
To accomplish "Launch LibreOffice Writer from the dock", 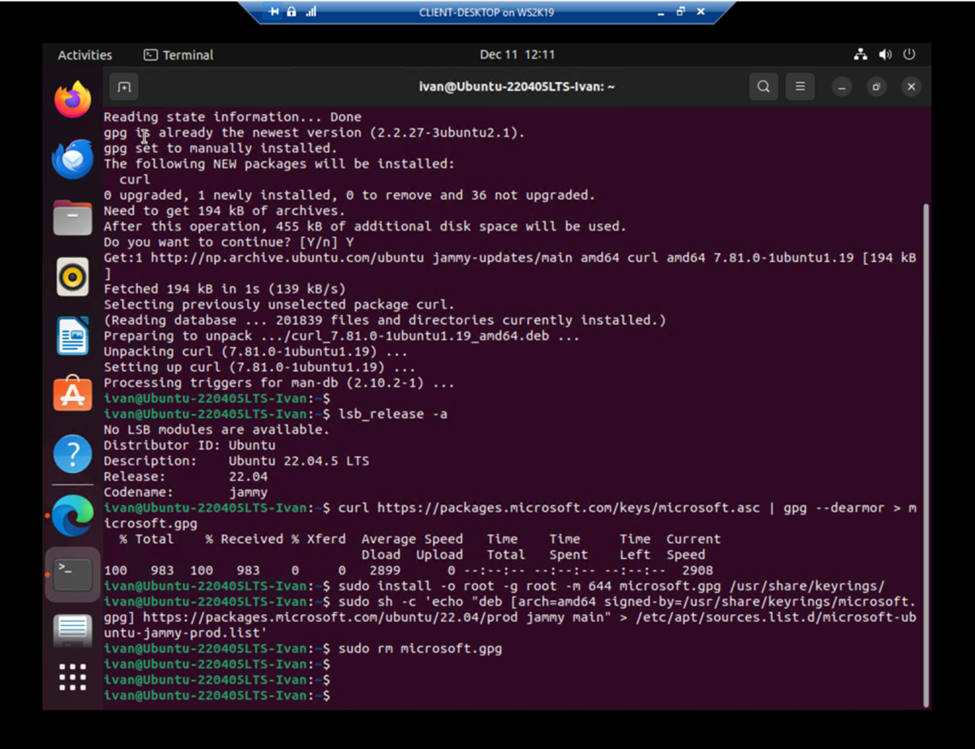I will [73, 336].
